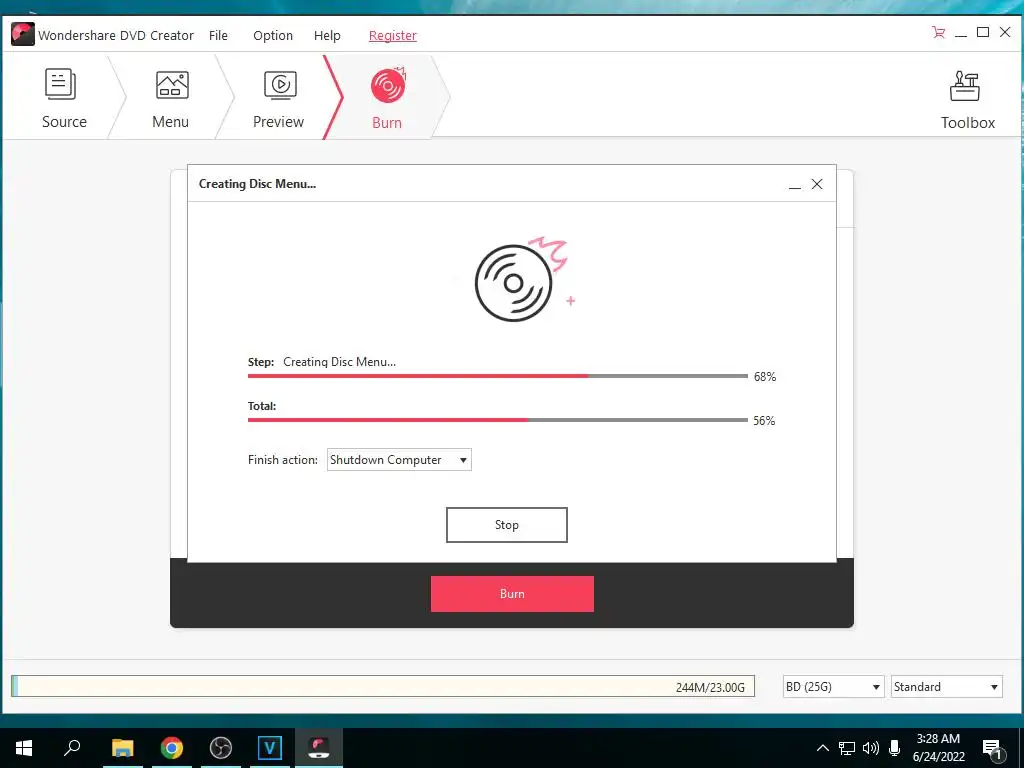This screenshot has height=768, width=1024.
Task: Open the BD (25G) disc type dropdown
Action: (833, 686)
